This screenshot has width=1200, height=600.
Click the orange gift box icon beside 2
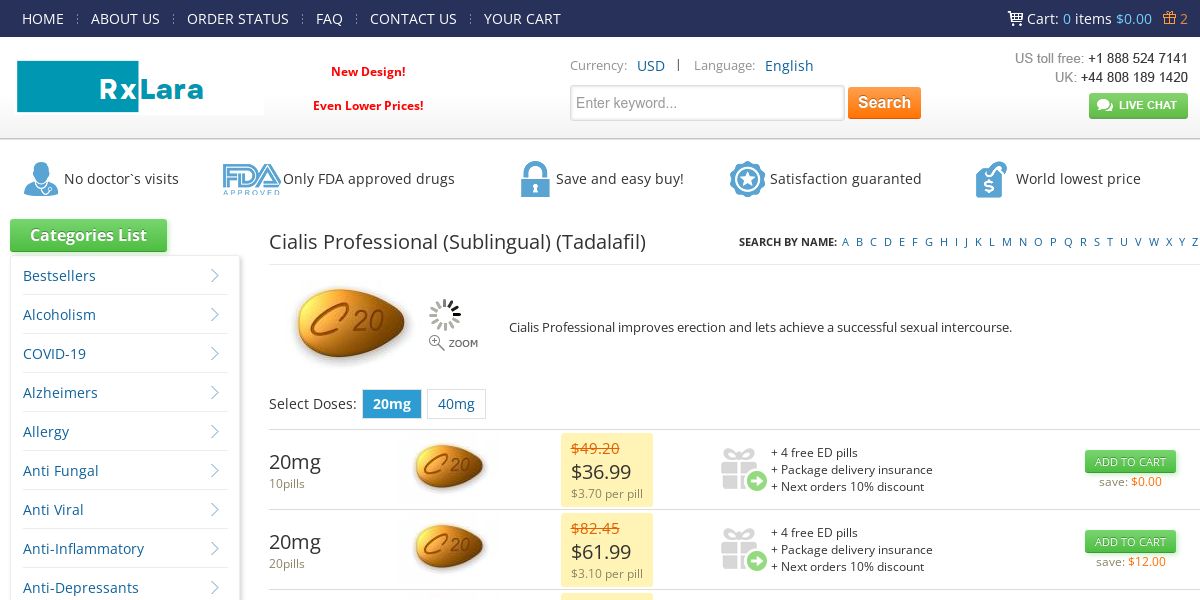(1169, 18)
